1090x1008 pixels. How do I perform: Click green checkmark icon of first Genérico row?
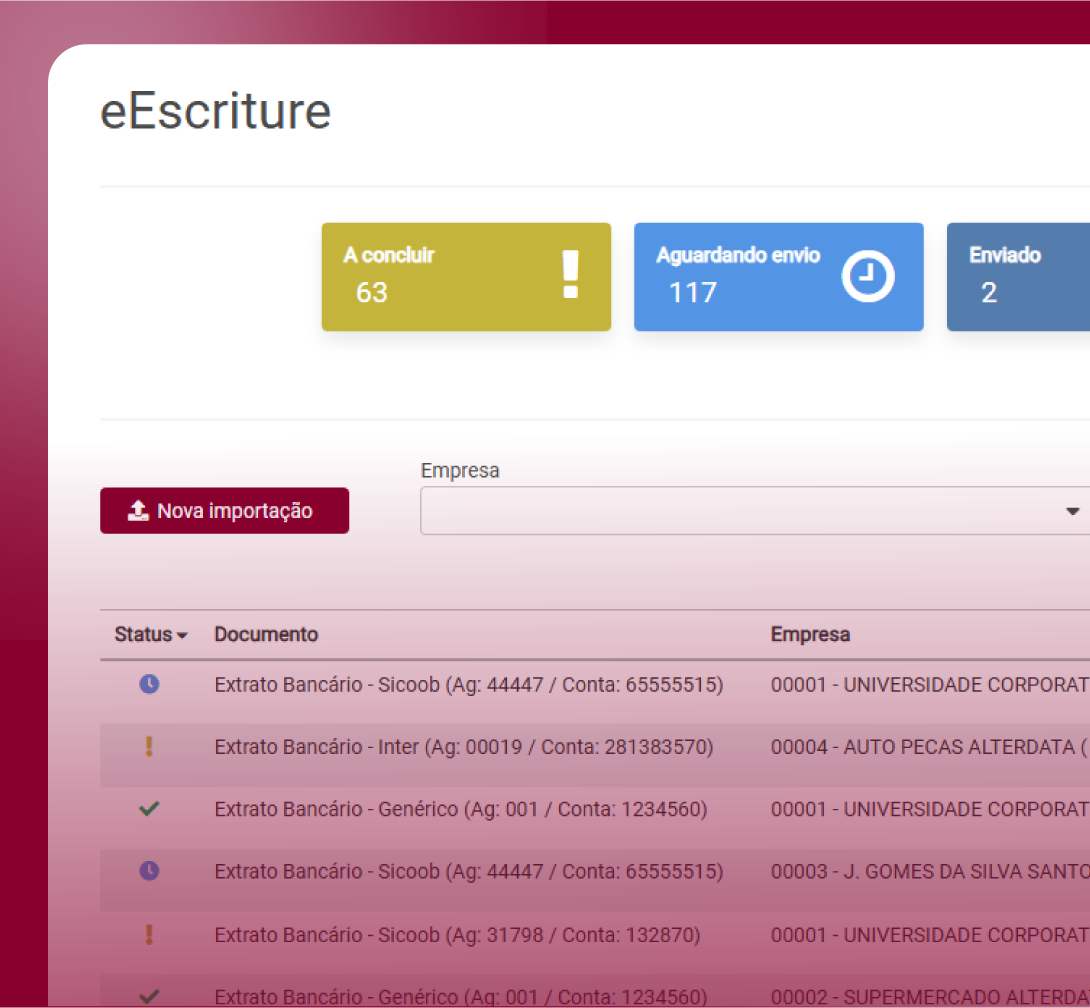click(149, 809)
